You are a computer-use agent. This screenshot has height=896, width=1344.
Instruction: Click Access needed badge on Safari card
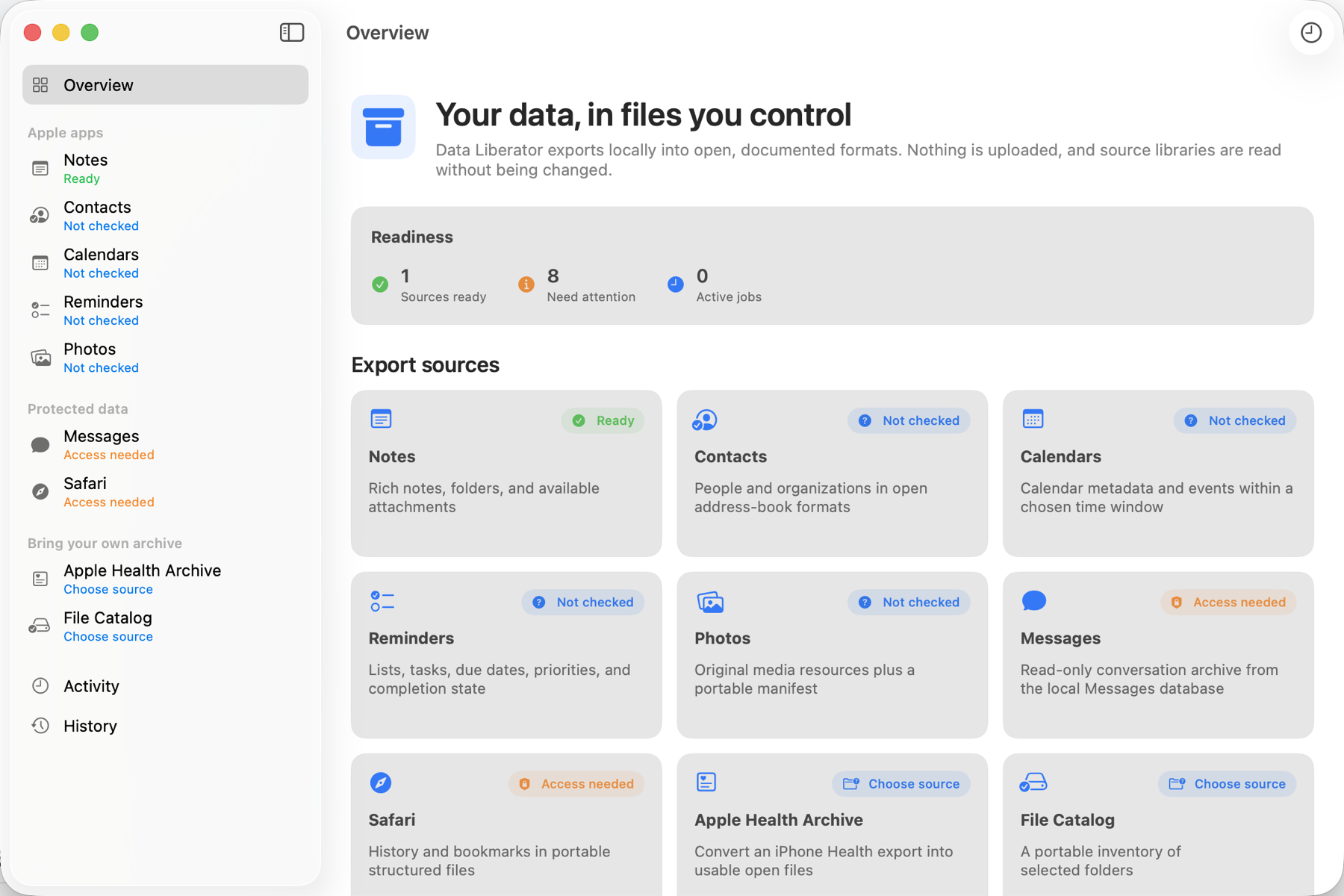[576, 784]
